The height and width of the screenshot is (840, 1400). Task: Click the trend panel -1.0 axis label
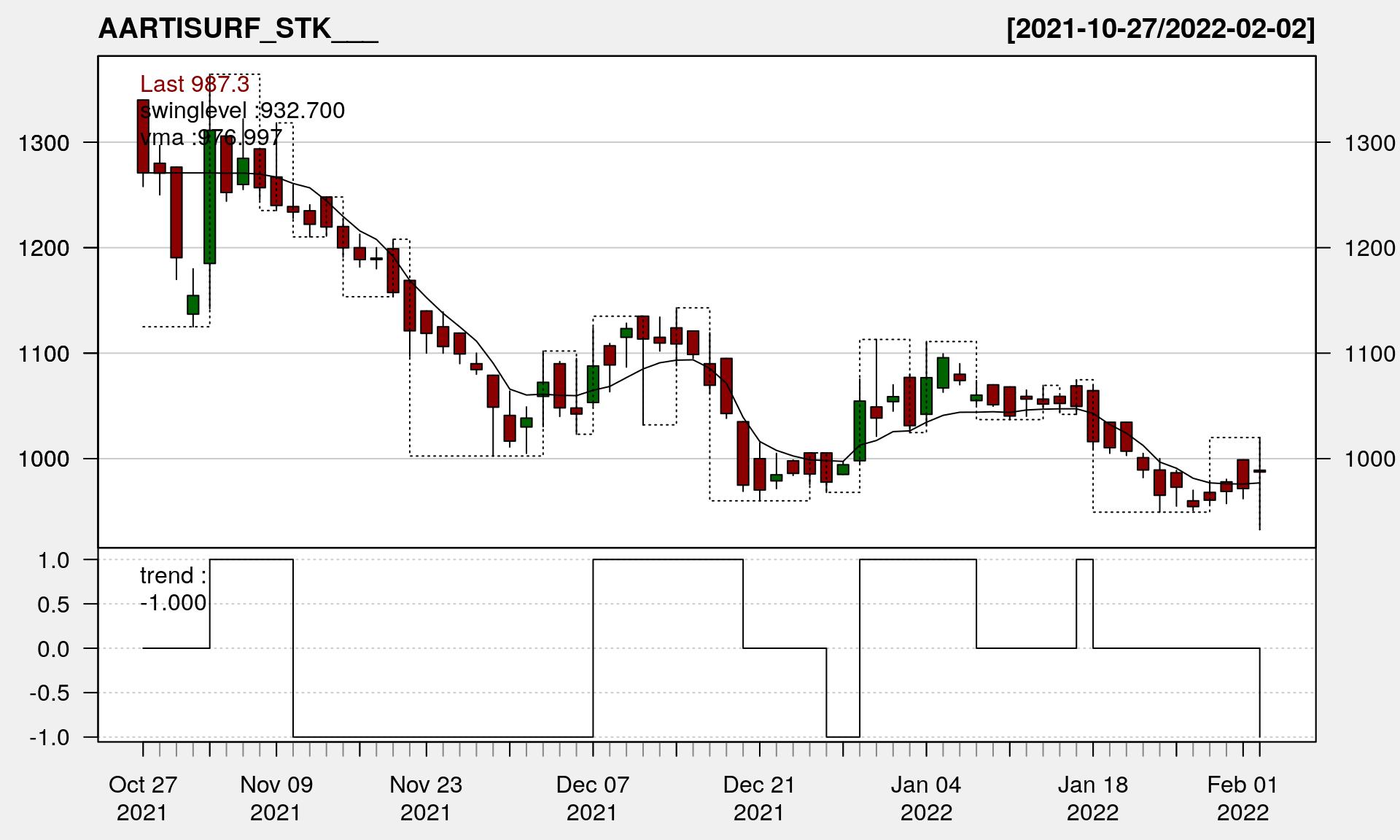(50, 737)
